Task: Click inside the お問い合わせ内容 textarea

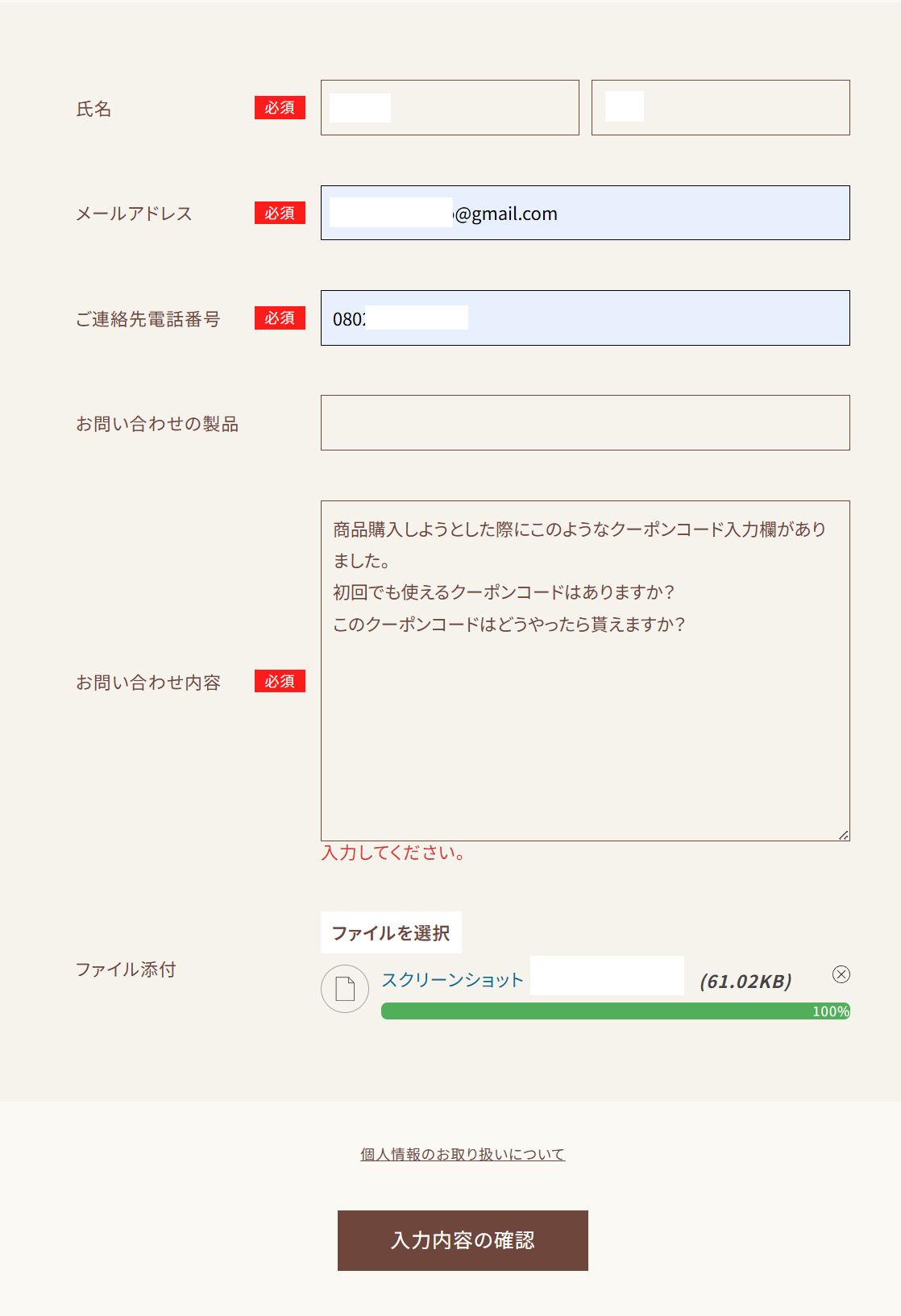Action: [x=585, y=725]
